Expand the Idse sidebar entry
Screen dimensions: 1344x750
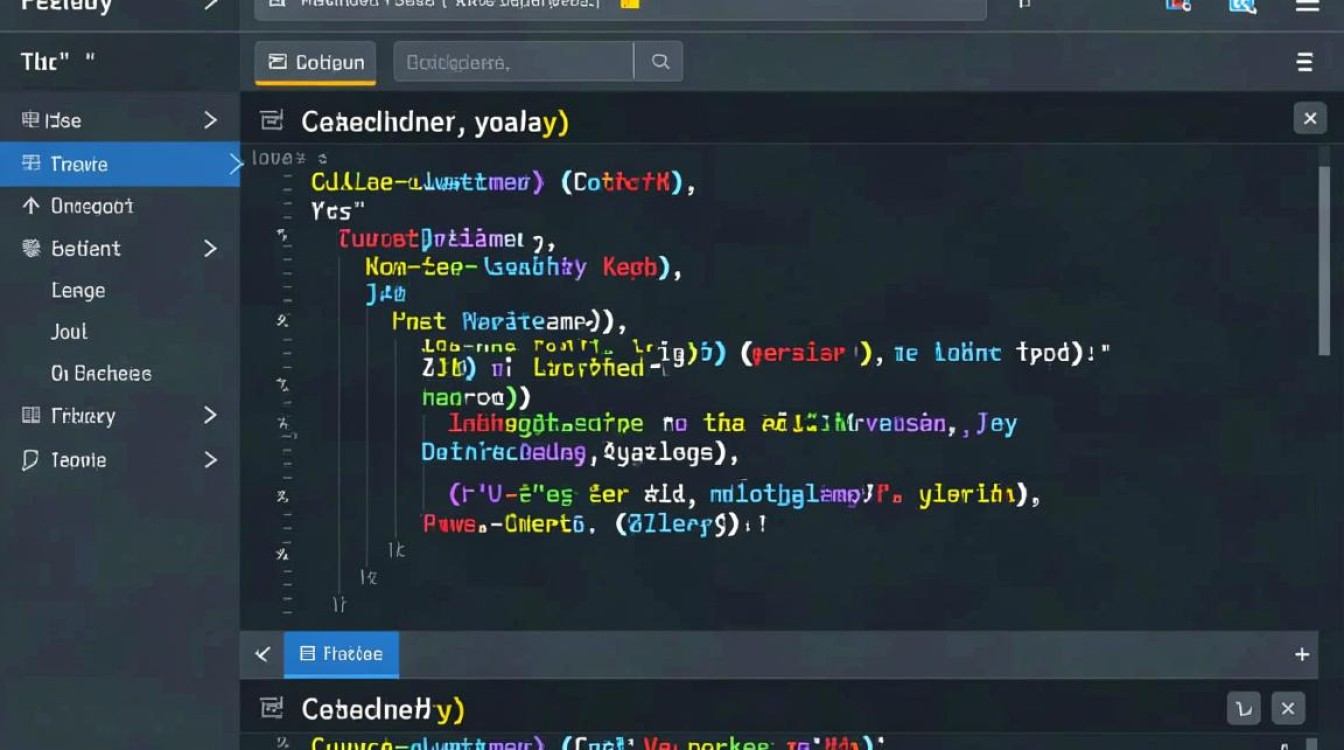pyautogui.click(x=210, y=119)
